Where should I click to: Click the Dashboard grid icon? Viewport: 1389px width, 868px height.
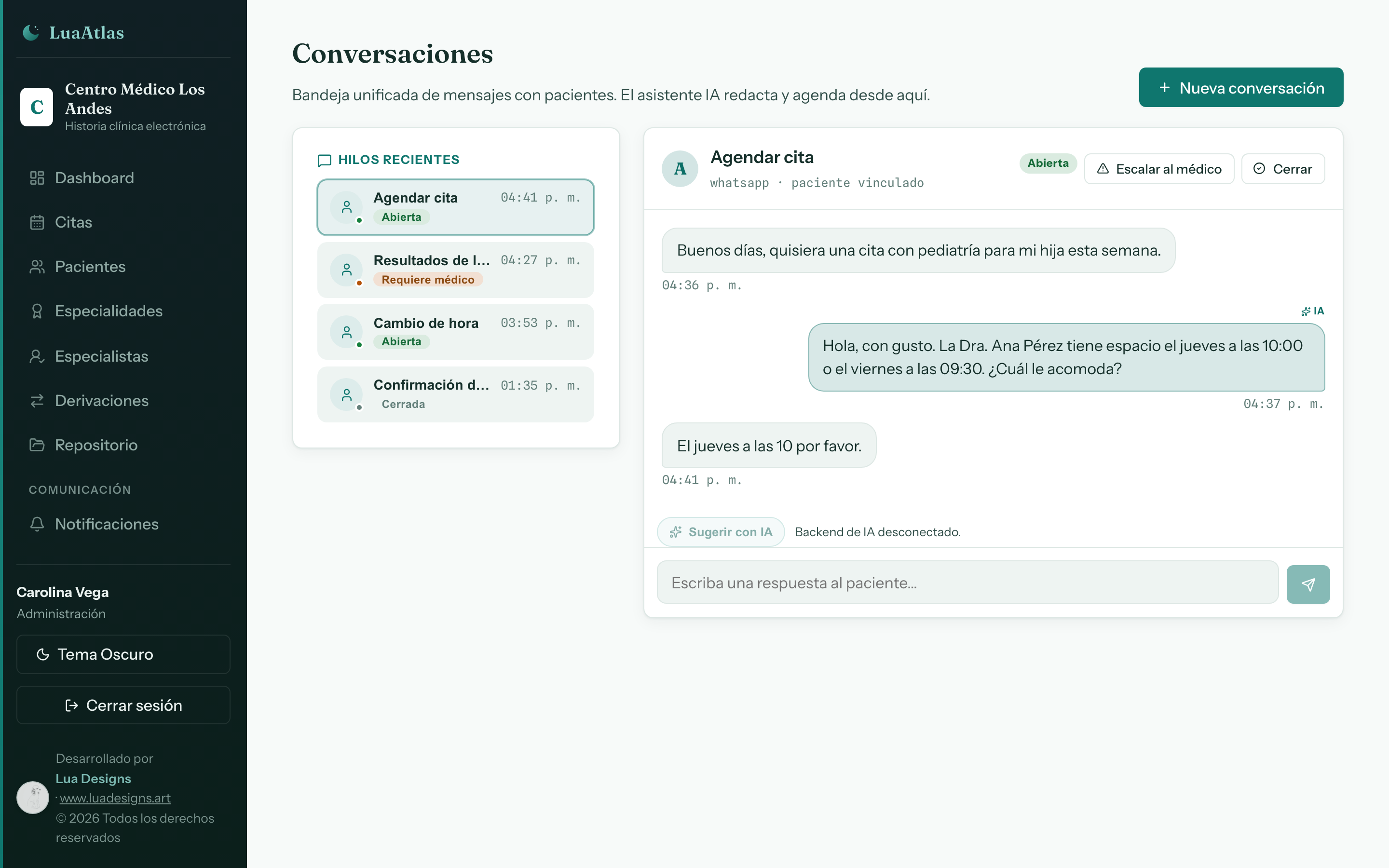[37, 178]
